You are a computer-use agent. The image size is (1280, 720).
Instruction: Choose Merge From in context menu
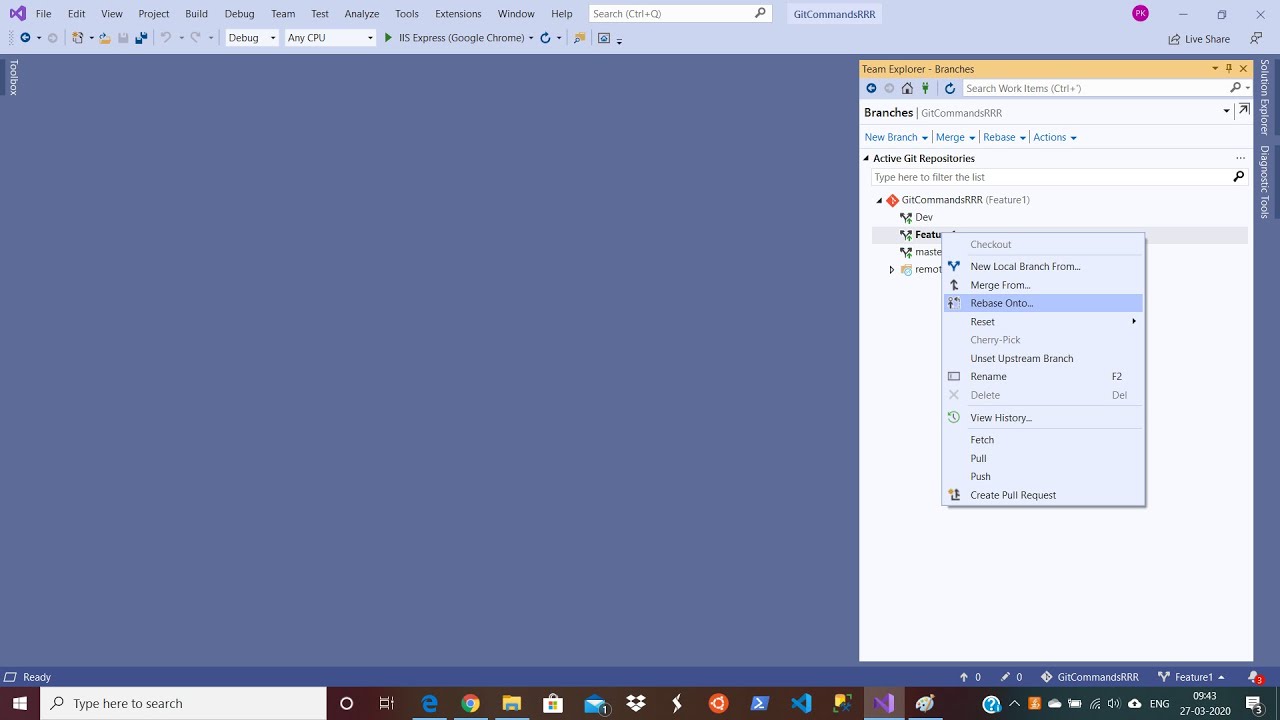point(1043,285)
